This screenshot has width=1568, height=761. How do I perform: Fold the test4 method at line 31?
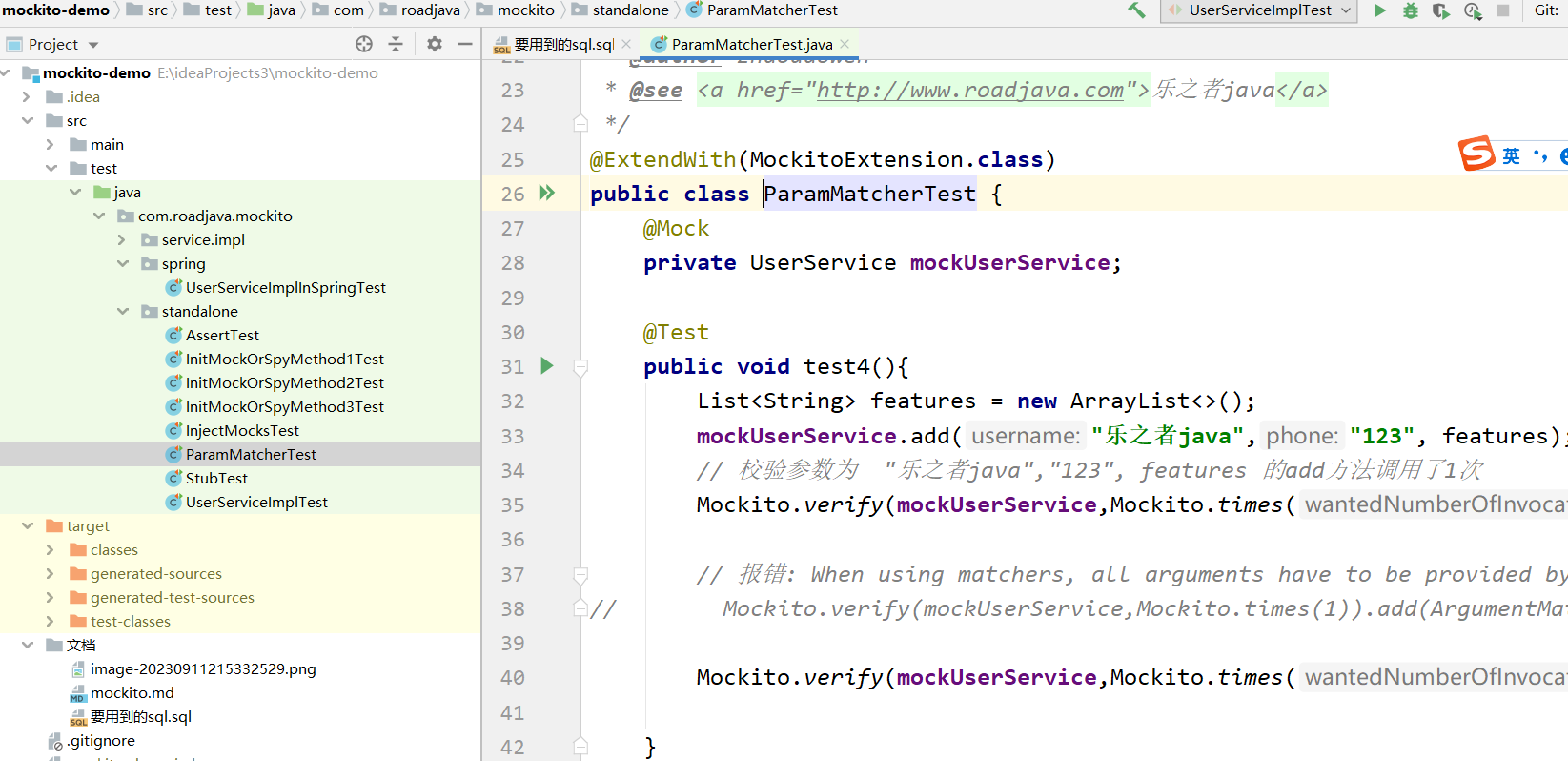pyautogui.click(x=580, y=367)
